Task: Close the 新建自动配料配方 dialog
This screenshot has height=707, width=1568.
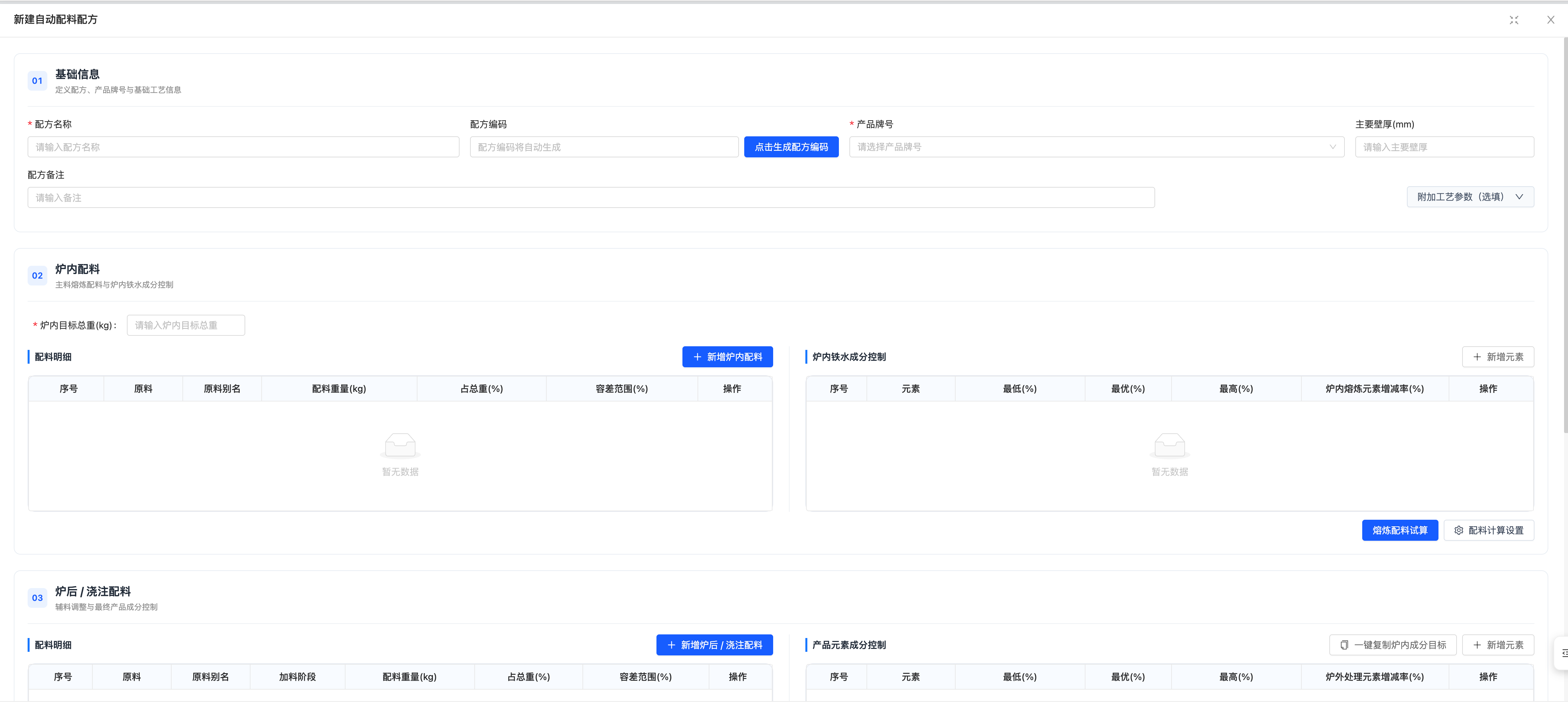Action: click(x=1550, y=20)
